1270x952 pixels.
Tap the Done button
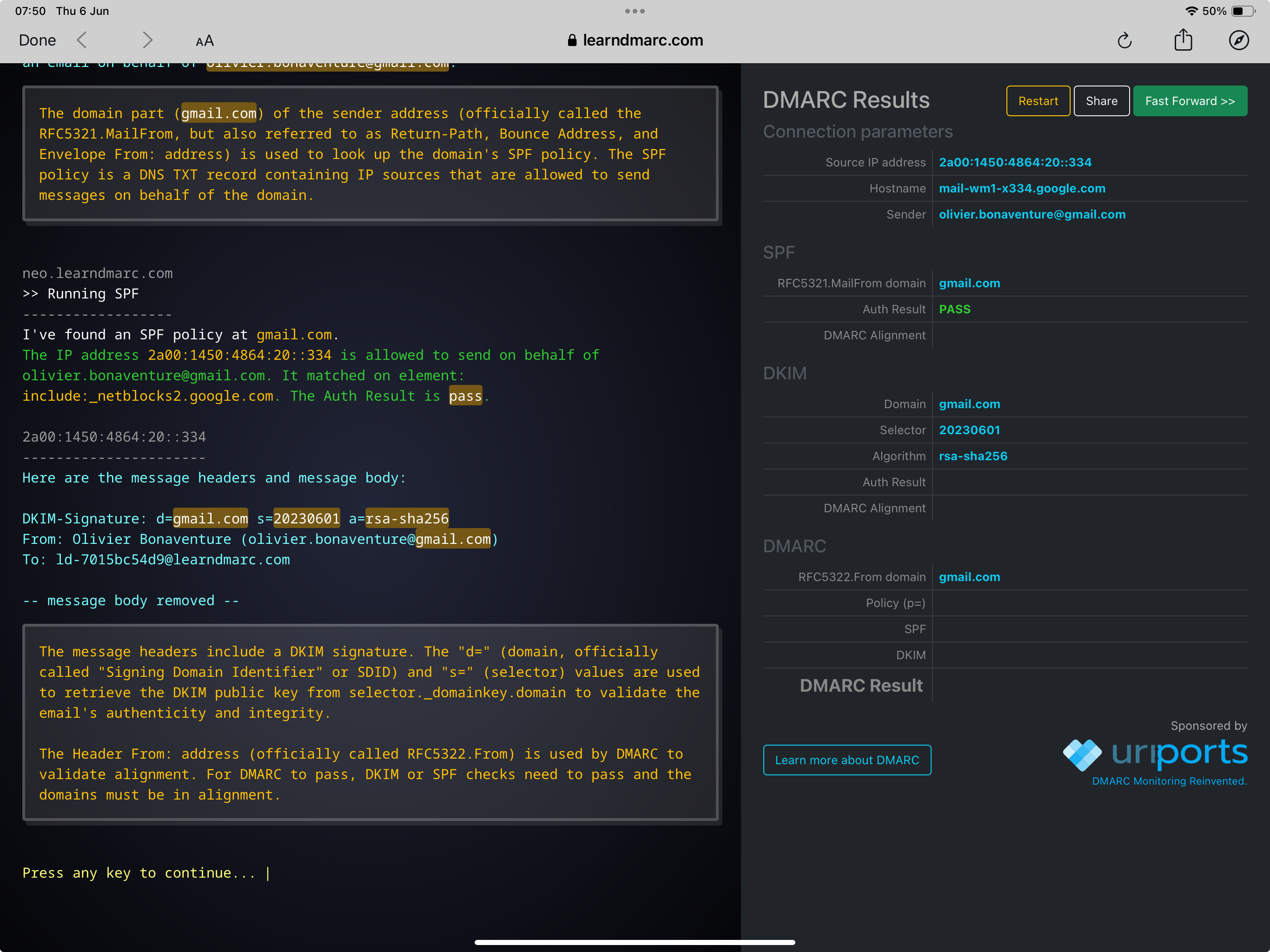37,40
